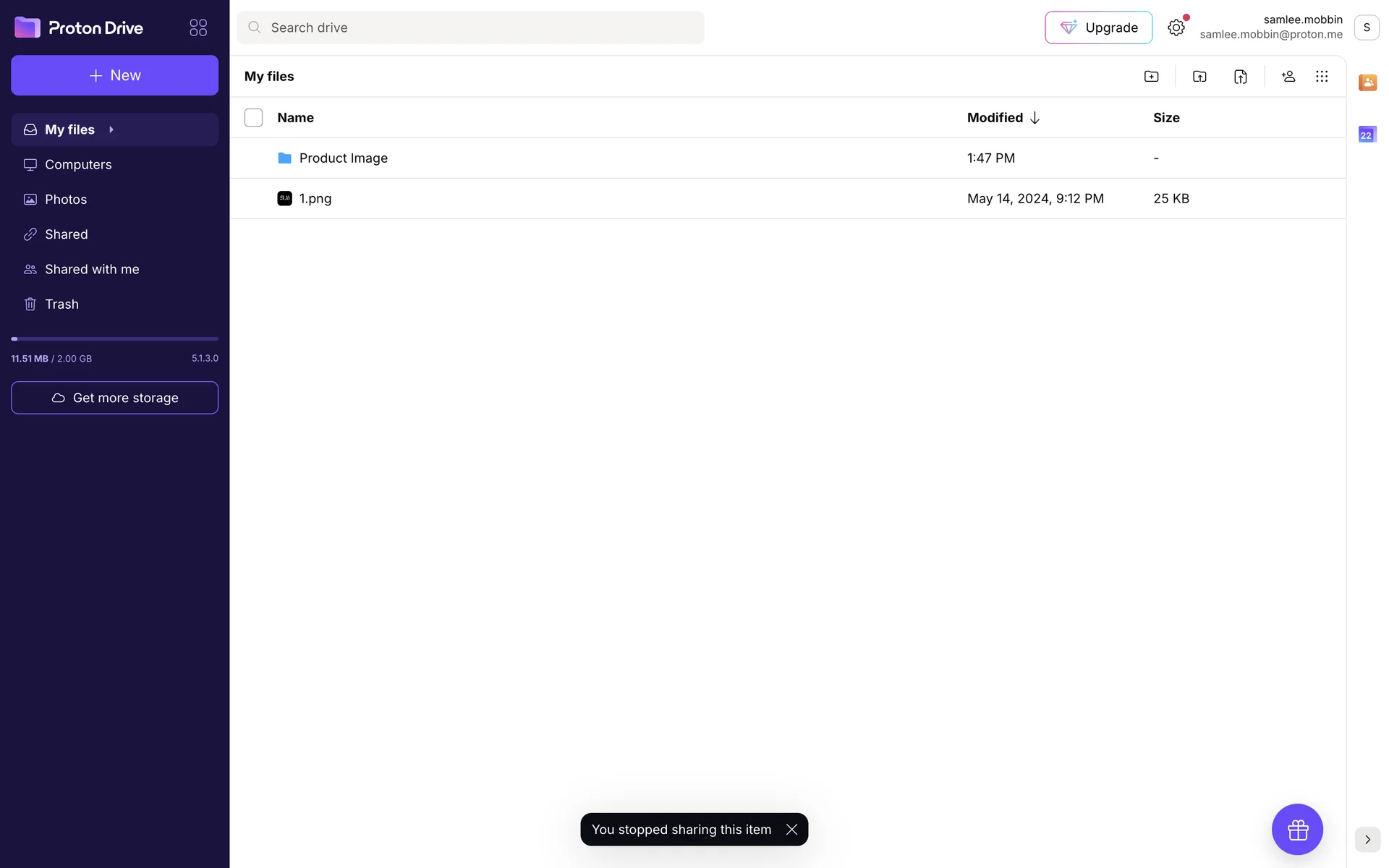
Task: Collapse the right side panel chevron
Action: click(x=1367, y=840)
